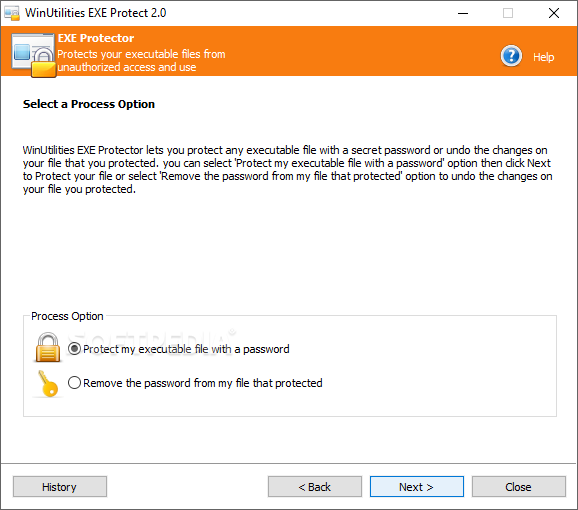Click the blue Help question mark icon

click(511, 56)
